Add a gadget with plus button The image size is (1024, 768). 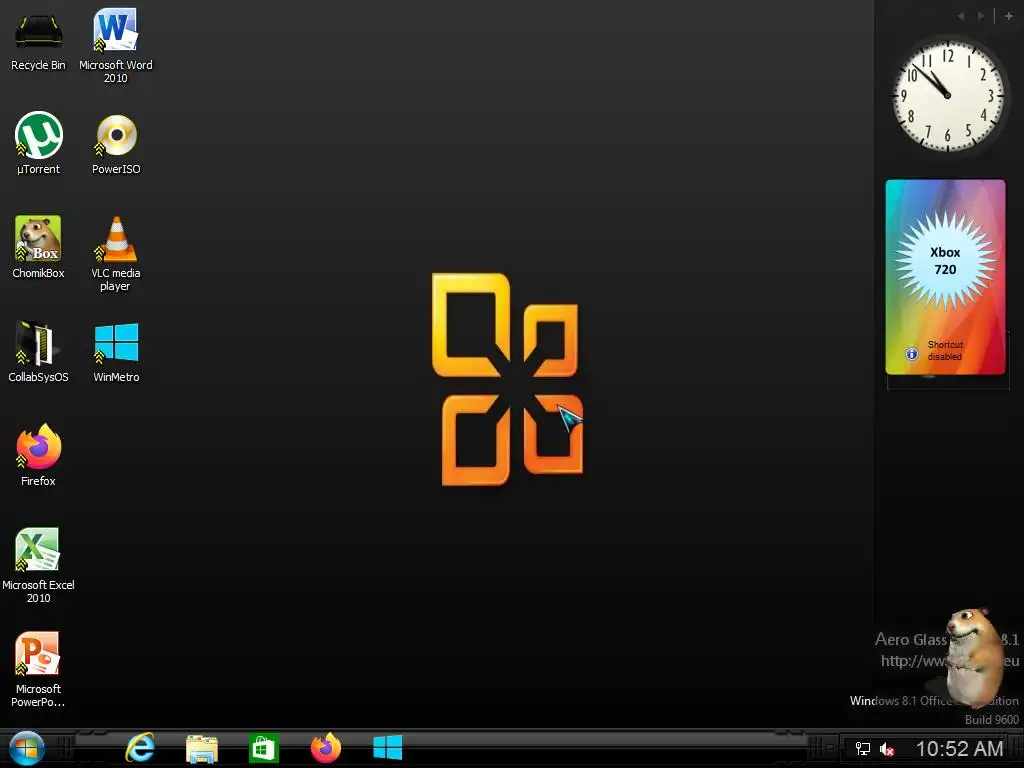(1008, 16)
